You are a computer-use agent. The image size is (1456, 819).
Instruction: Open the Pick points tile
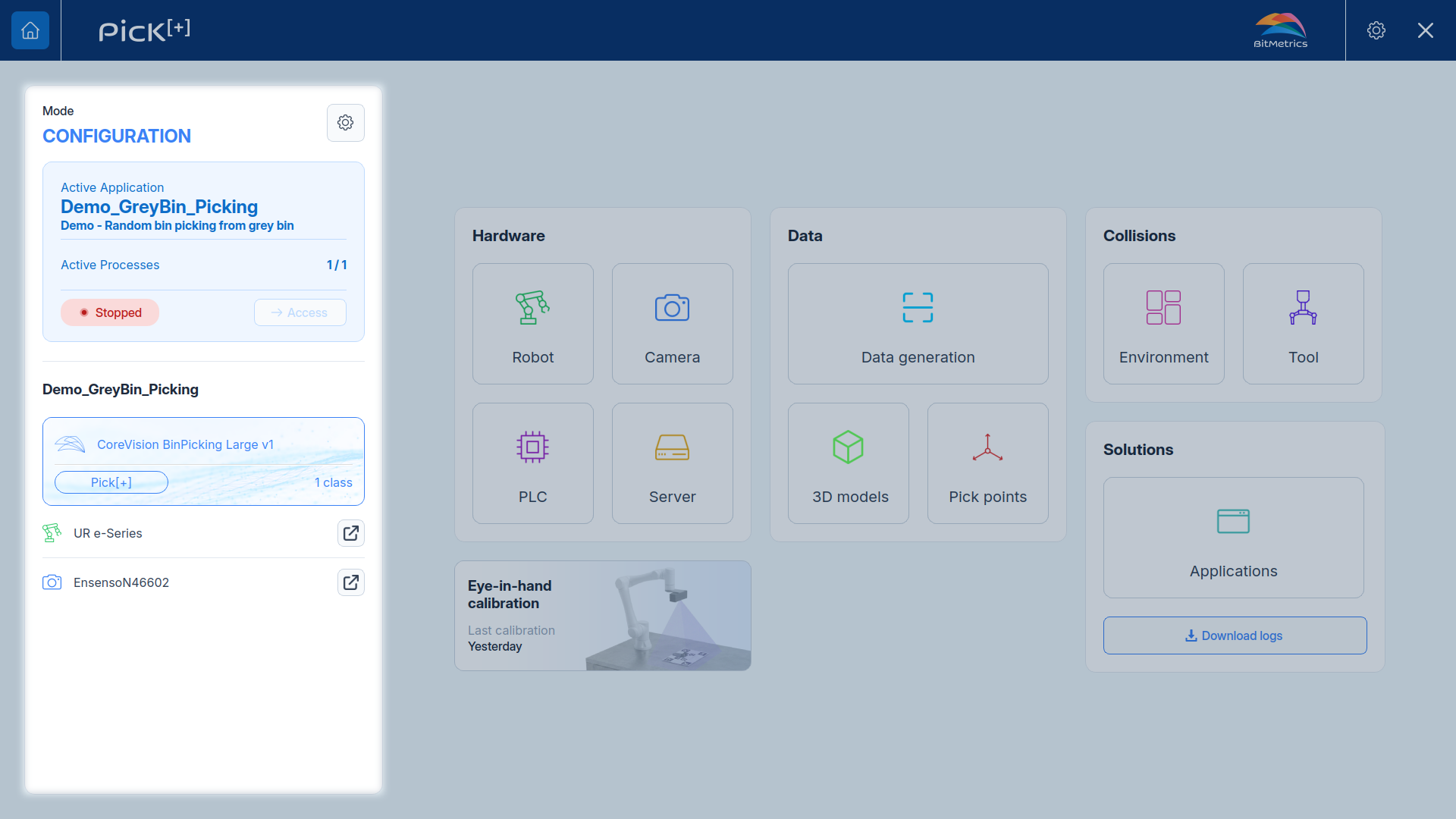coord(987,463)
